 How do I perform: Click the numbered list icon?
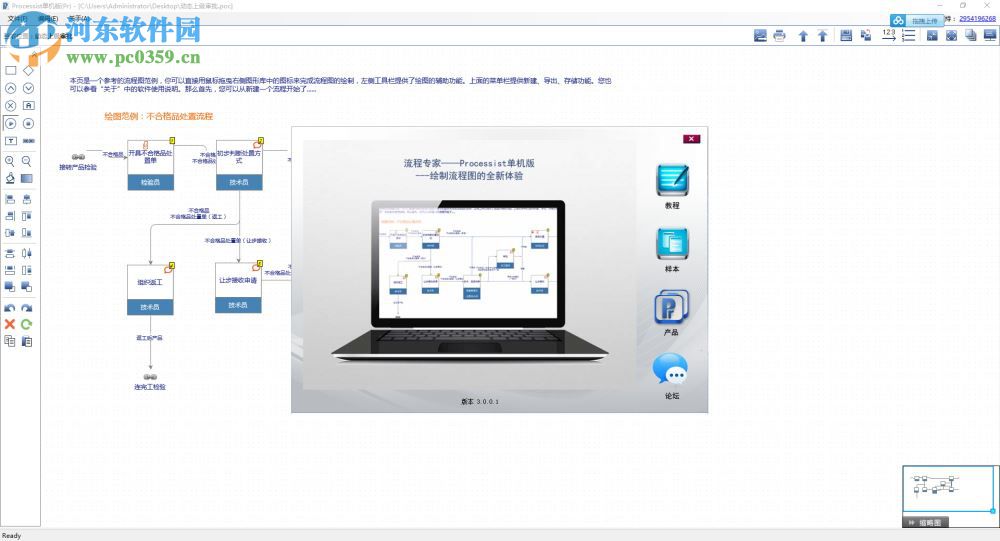tap(909, 36)
